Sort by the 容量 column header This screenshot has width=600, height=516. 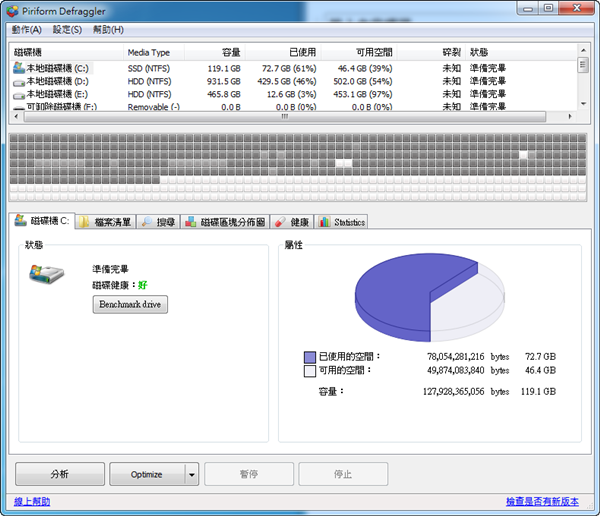coord(215,52)
